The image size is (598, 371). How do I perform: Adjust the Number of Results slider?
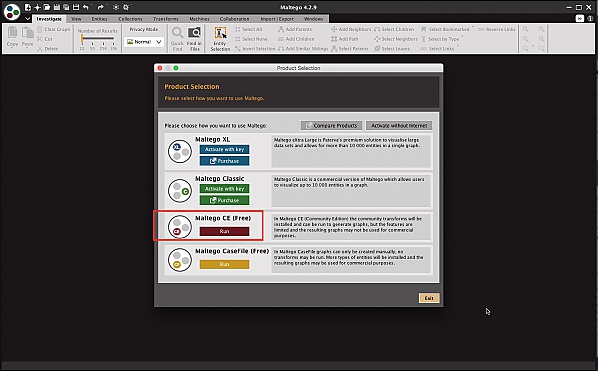coord(98,39)
